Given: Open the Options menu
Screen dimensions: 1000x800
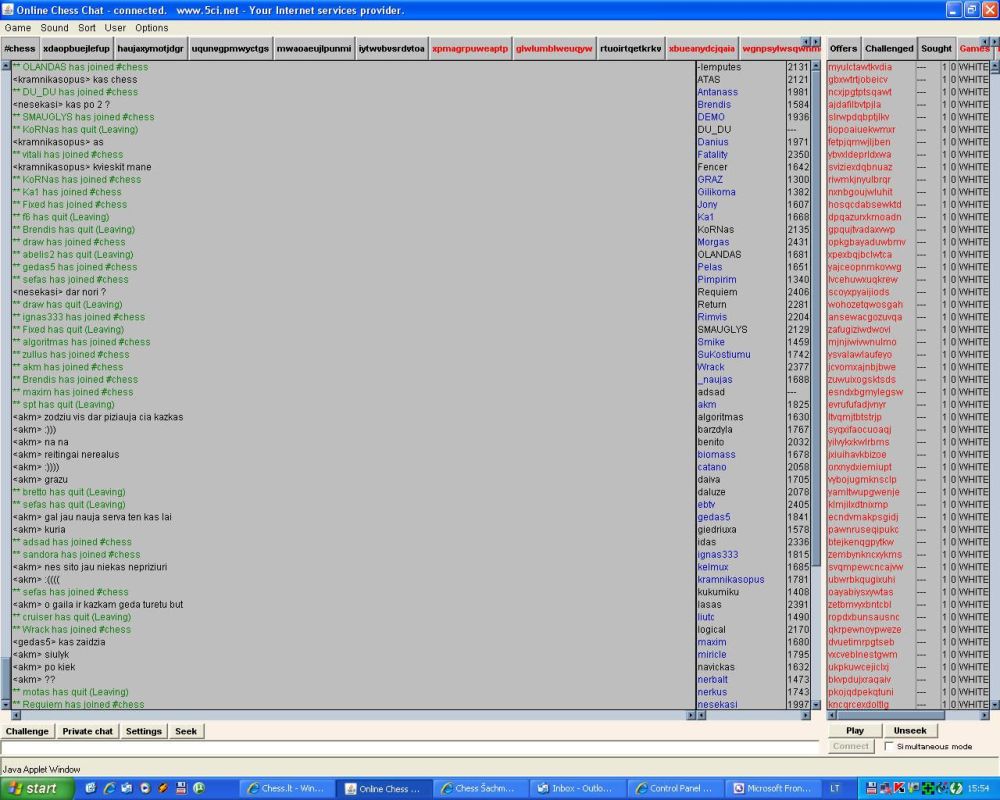Looking at the screenshot, I should tap(152, 28).
